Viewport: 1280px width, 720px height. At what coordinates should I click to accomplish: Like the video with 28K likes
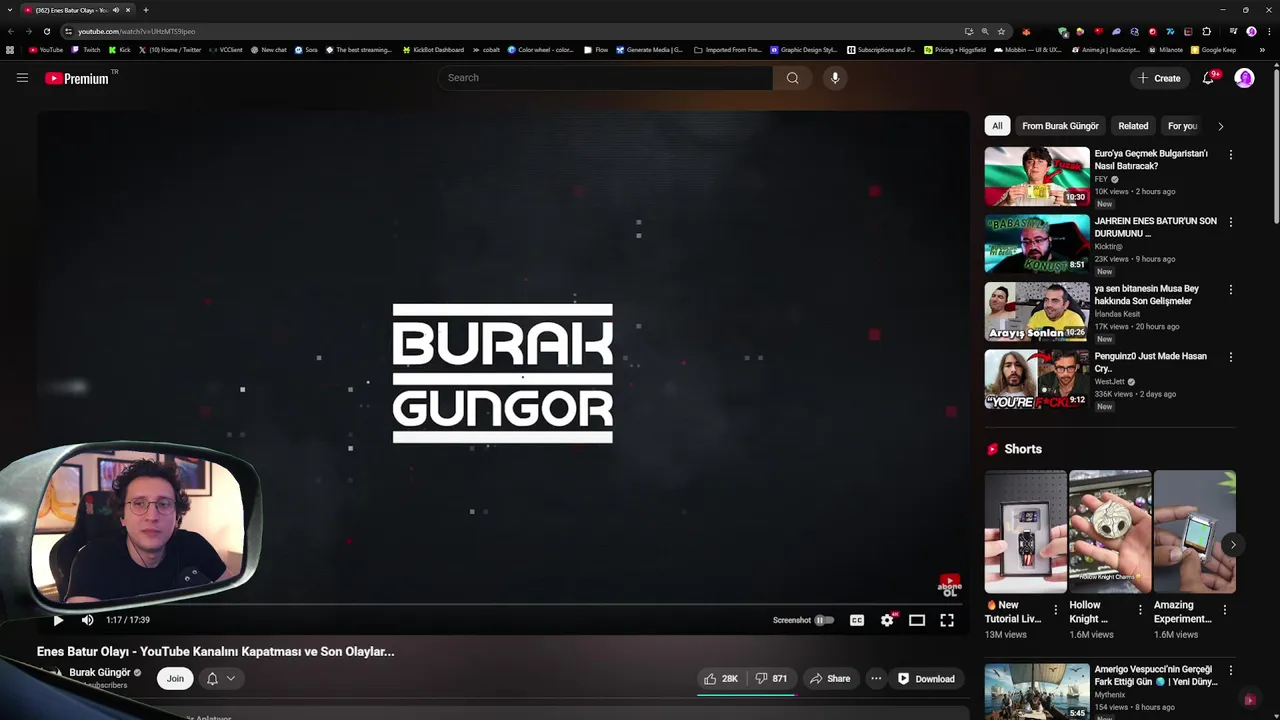(x=721, y=679)
